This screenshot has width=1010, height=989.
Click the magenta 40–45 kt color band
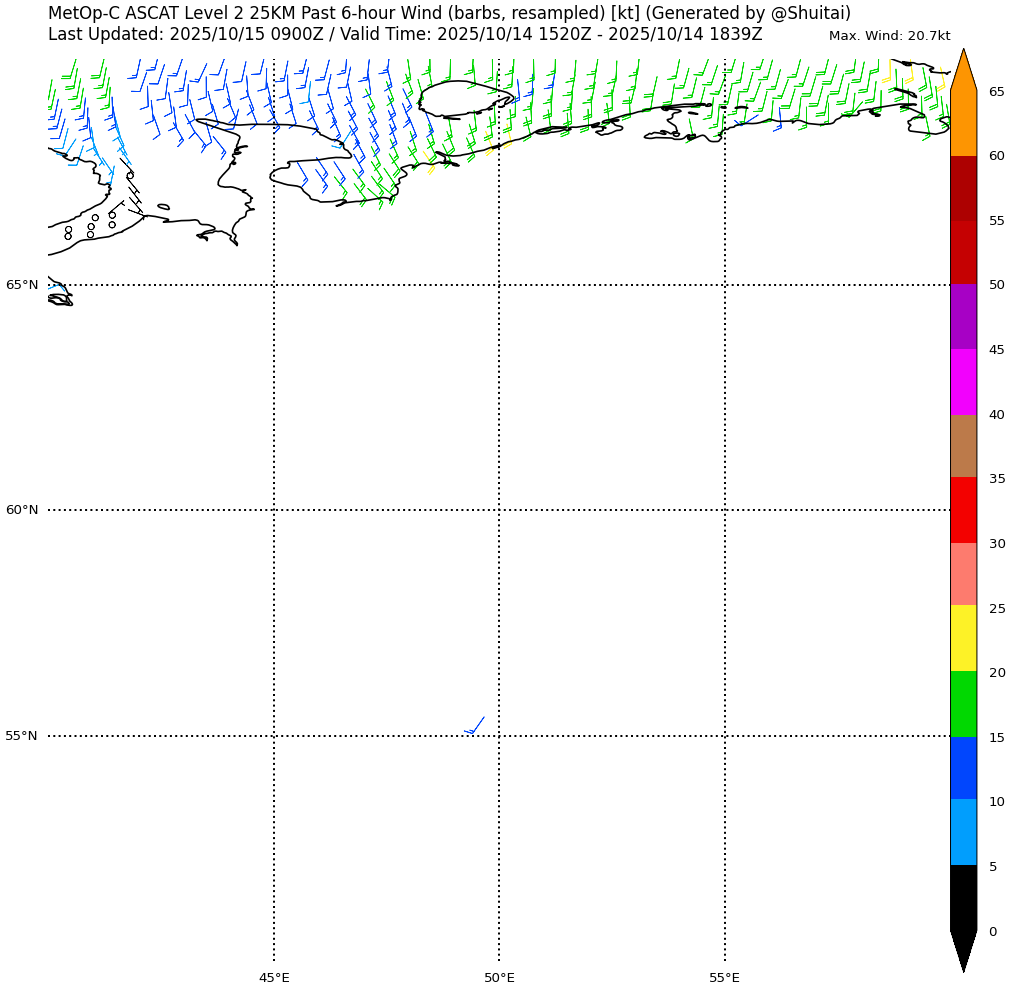(963, 382)
